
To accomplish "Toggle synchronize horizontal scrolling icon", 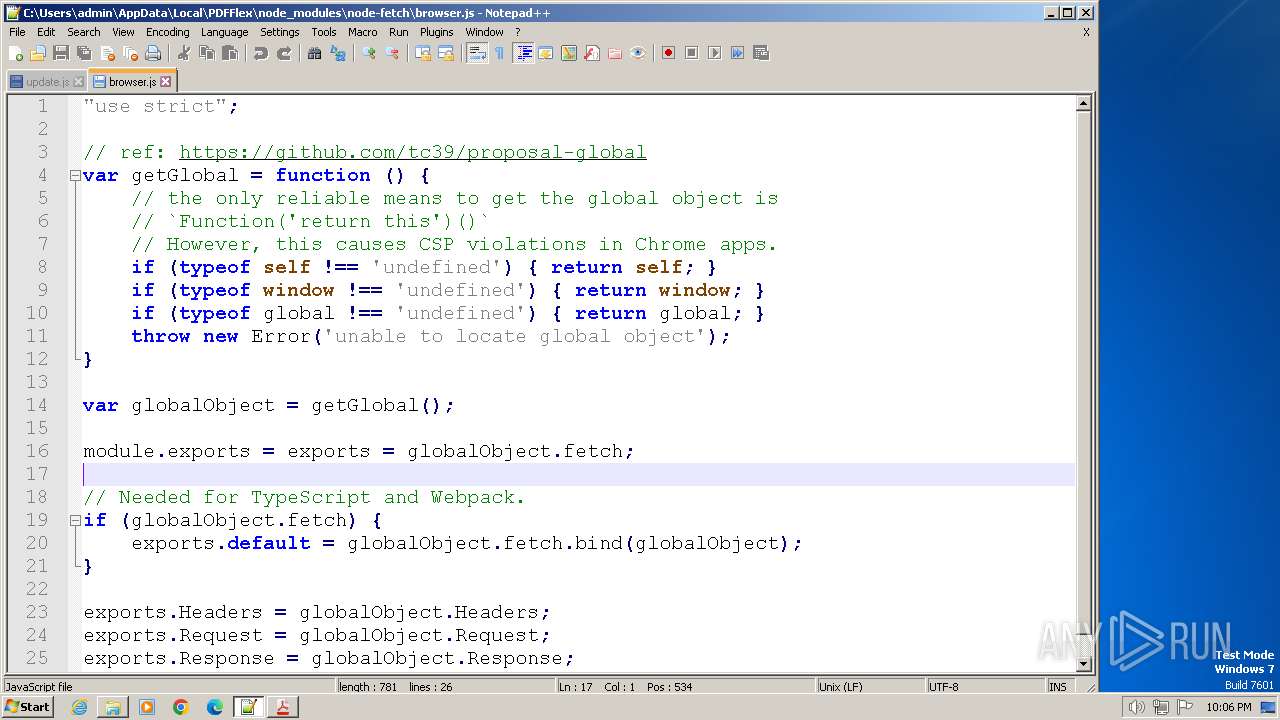I will click(445, 53).
